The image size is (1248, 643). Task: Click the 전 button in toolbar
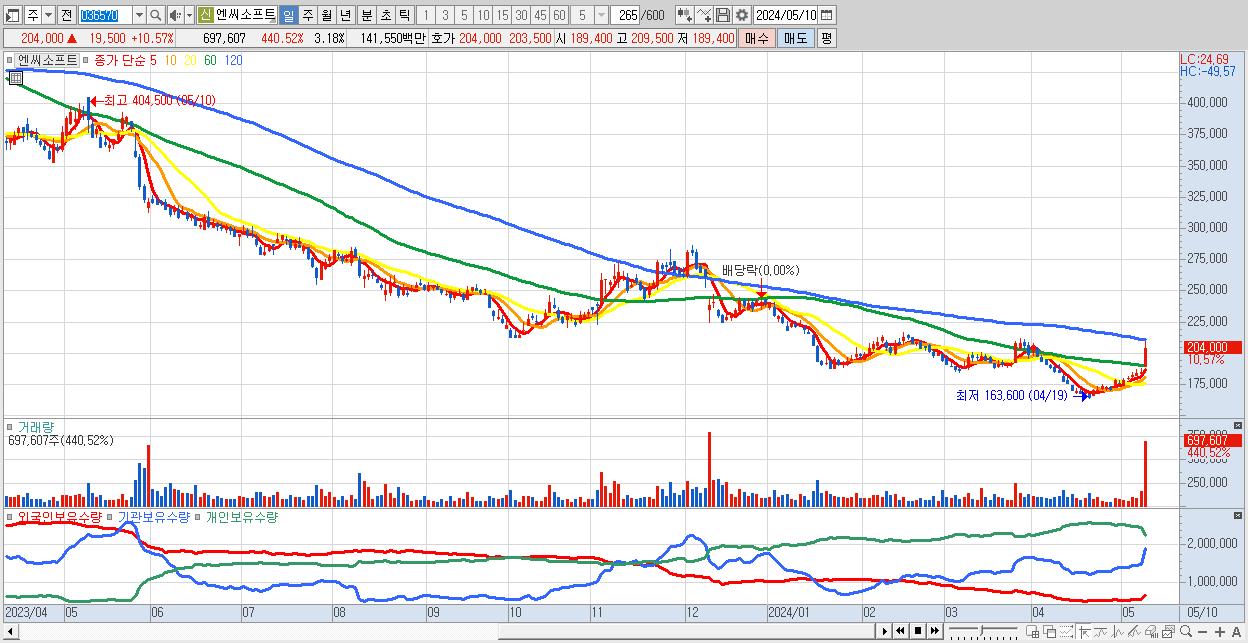click(66, 15)
